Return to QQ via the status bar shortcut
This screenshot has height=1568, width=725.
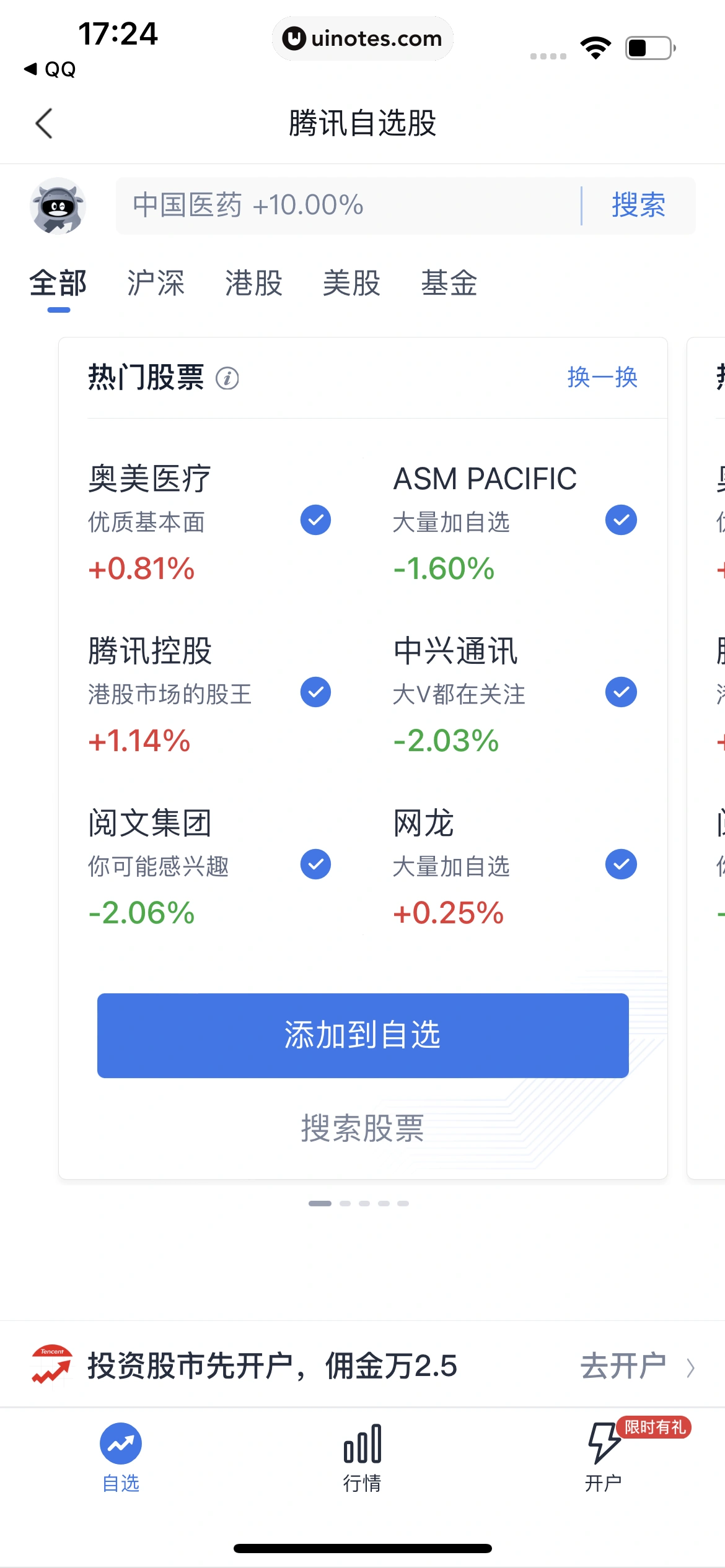click(50, 69)
